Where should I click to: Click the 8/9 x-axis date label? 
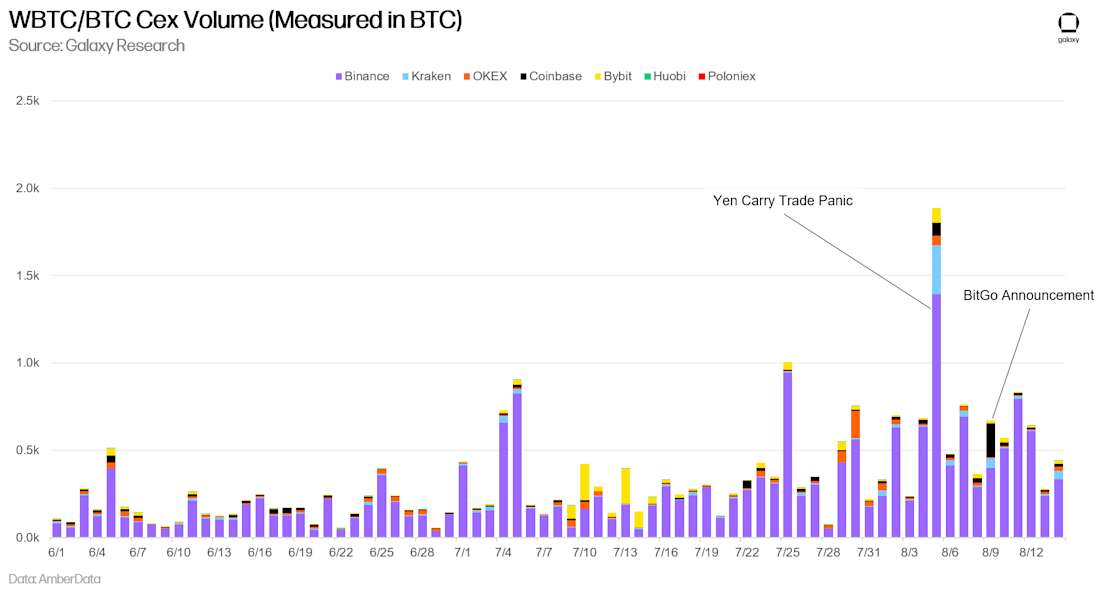point(991,552)
